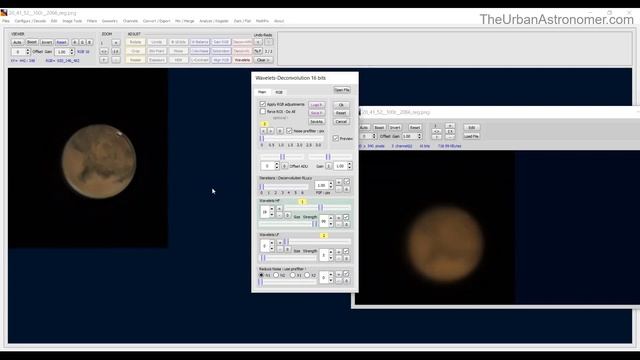The width and height of the screenshot is (640, 360).
Task: Click the PSF value spinner in Deconvolution
Action: pyautogui.click(x=324, y=185)
